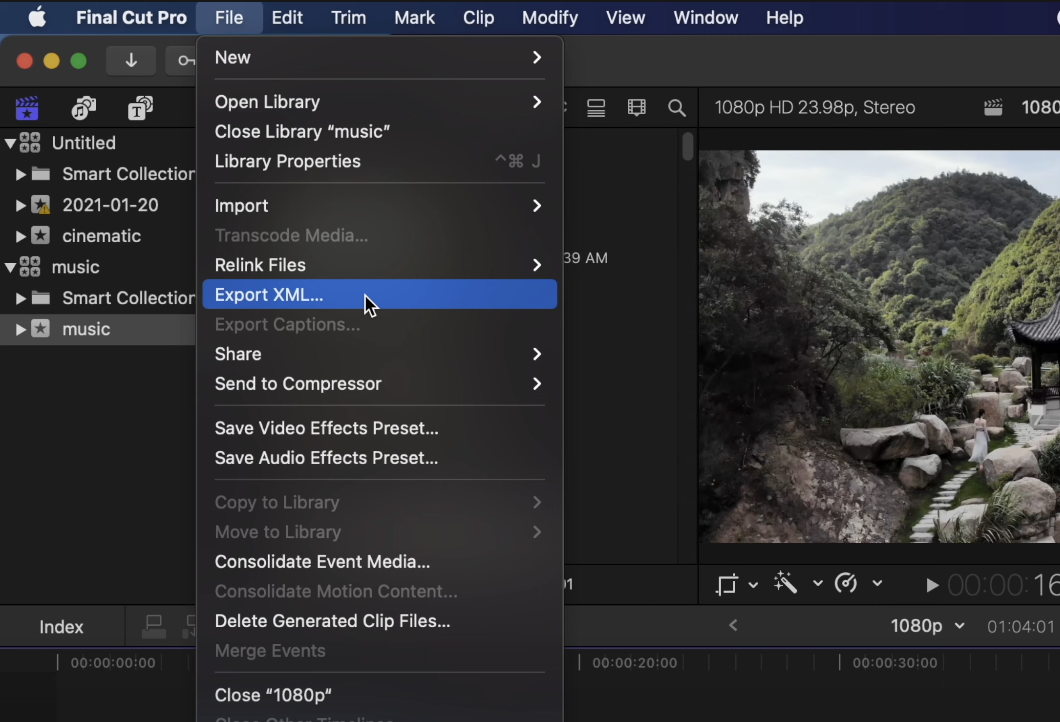Open the timeline Index
The width and height of the screenshot is (1060, 722).
61,627
